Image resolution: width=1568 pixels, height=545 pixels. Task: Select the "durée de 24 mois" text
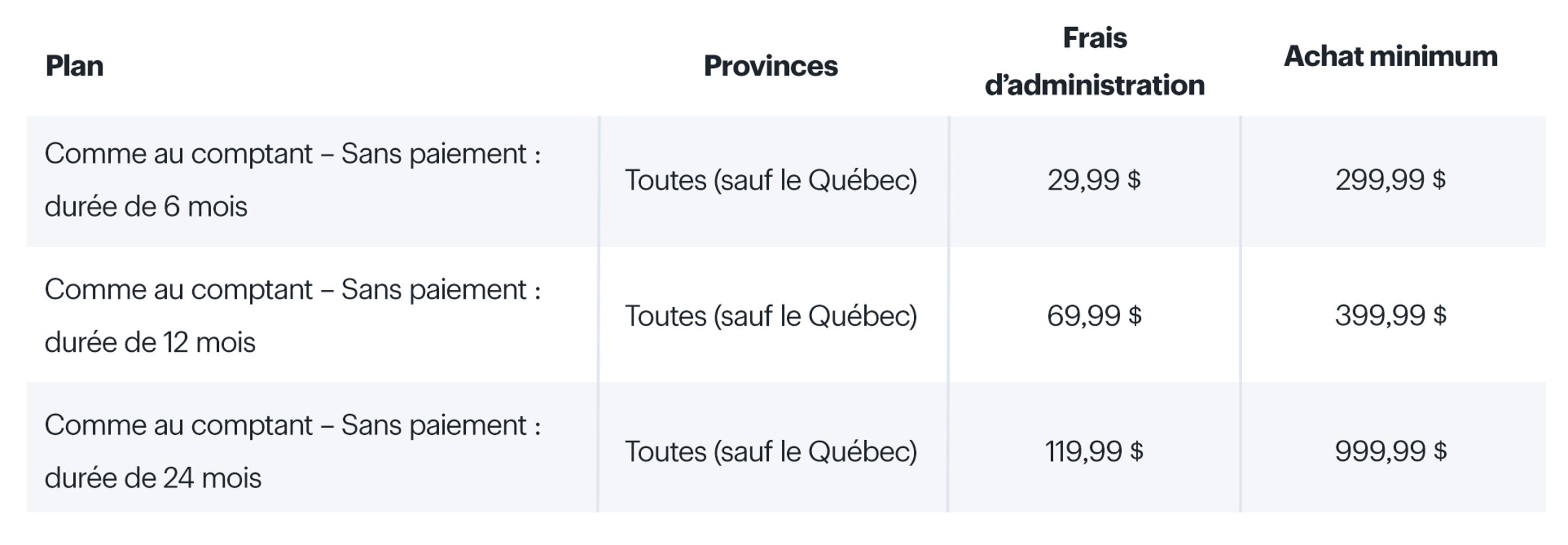[x=153, y=478]
